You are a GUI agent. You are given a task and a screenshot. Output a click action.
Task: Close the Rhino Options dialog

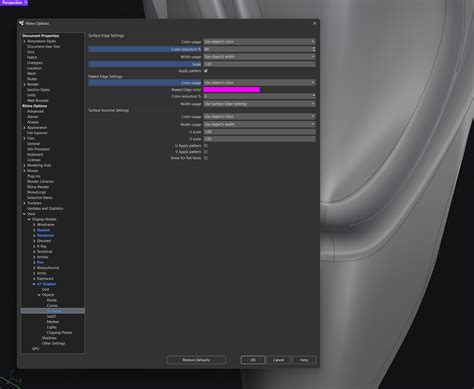(x=315, y=23)
